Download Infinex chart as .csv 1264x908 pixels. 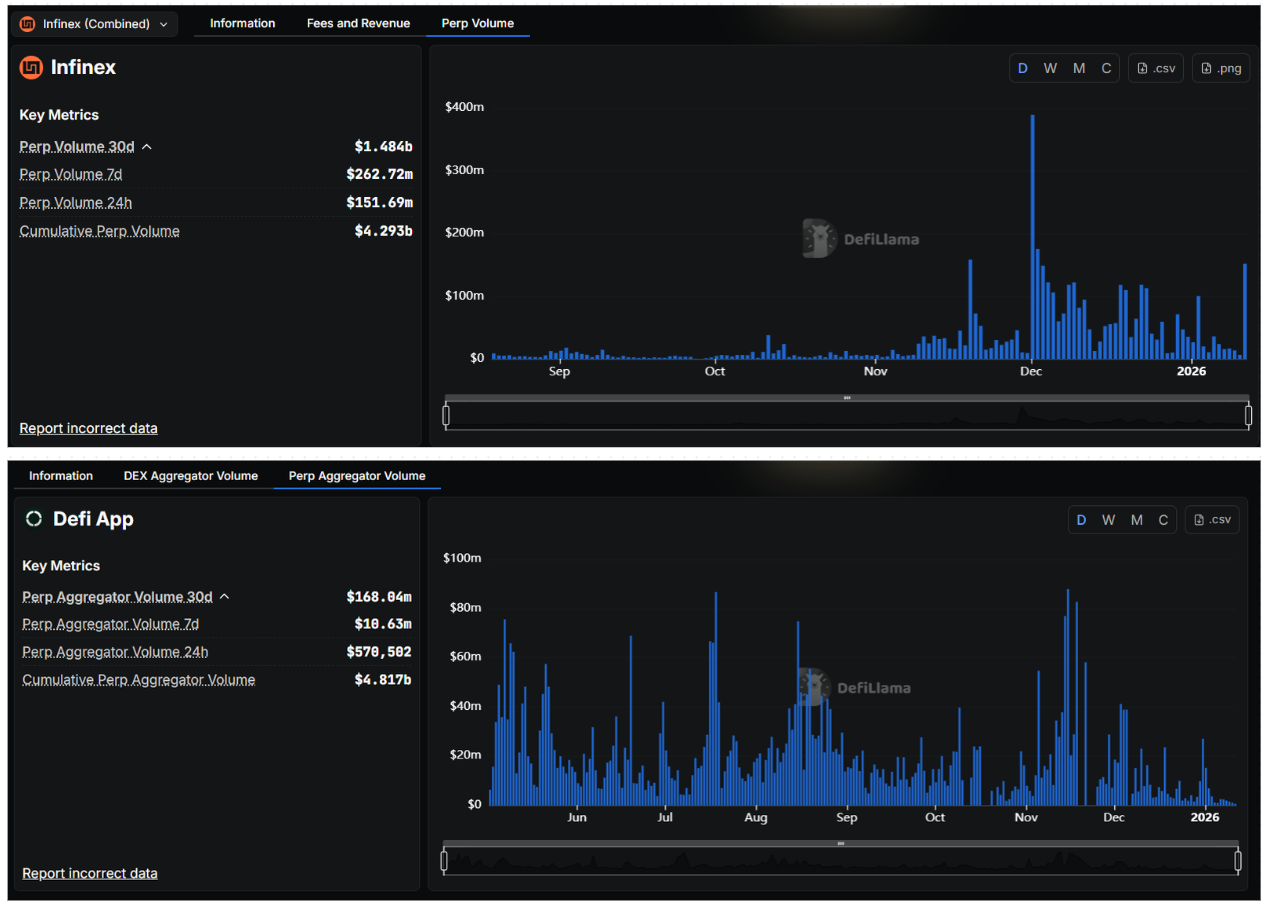tap(1156, 68)
